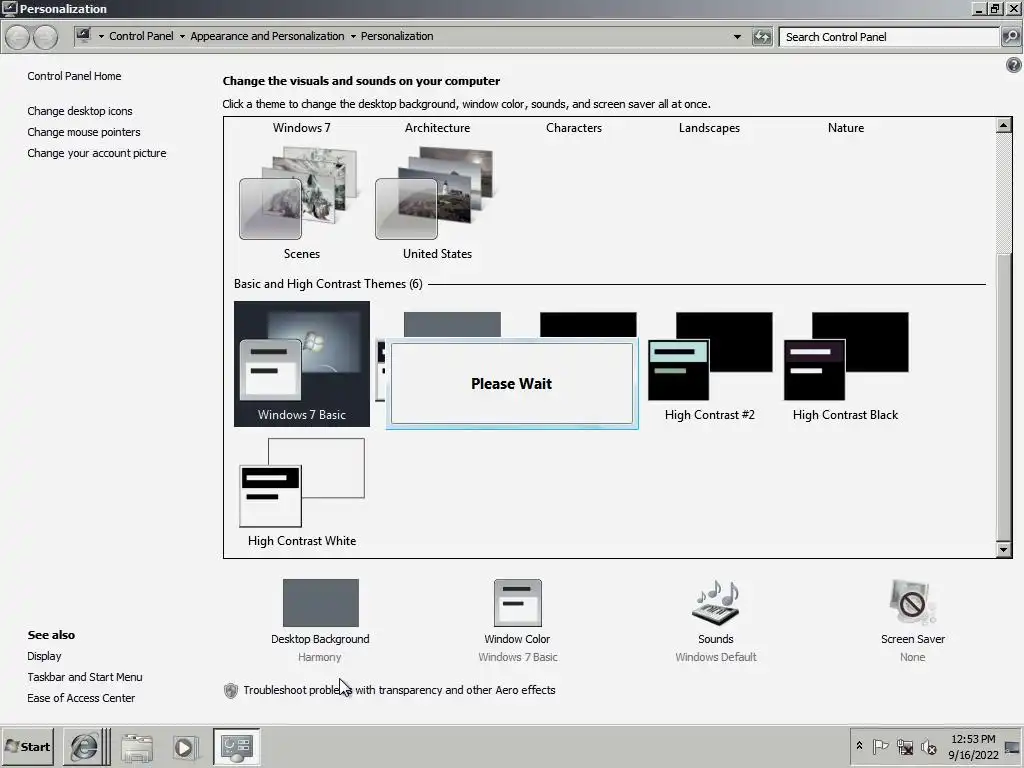
Task: Open Windows Explorer from taskbar
Action: pos(136,747)
